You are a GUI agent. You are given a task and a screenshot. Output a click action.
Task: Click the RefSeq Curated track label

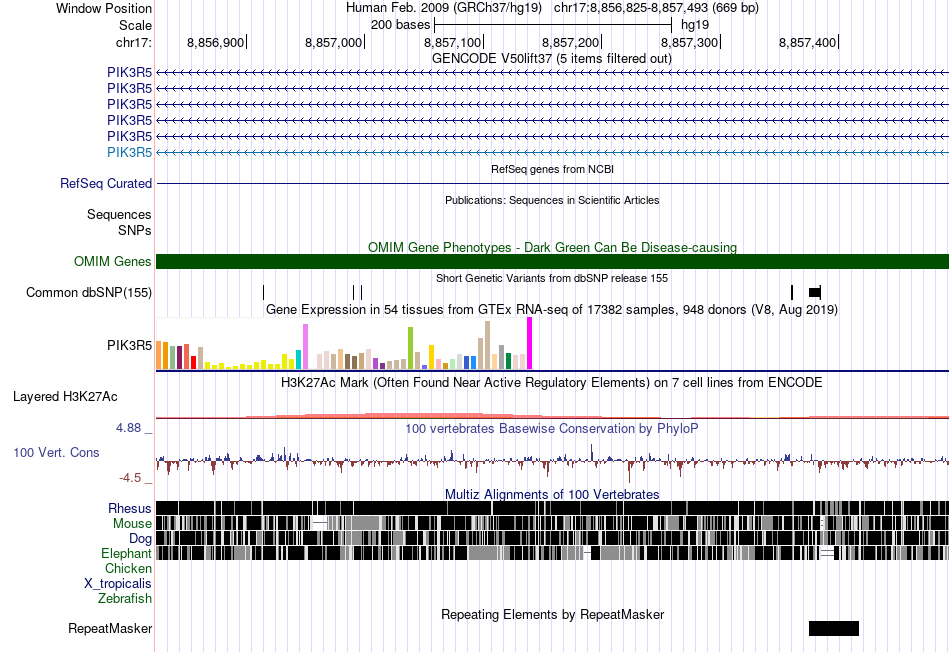[106, 184]
